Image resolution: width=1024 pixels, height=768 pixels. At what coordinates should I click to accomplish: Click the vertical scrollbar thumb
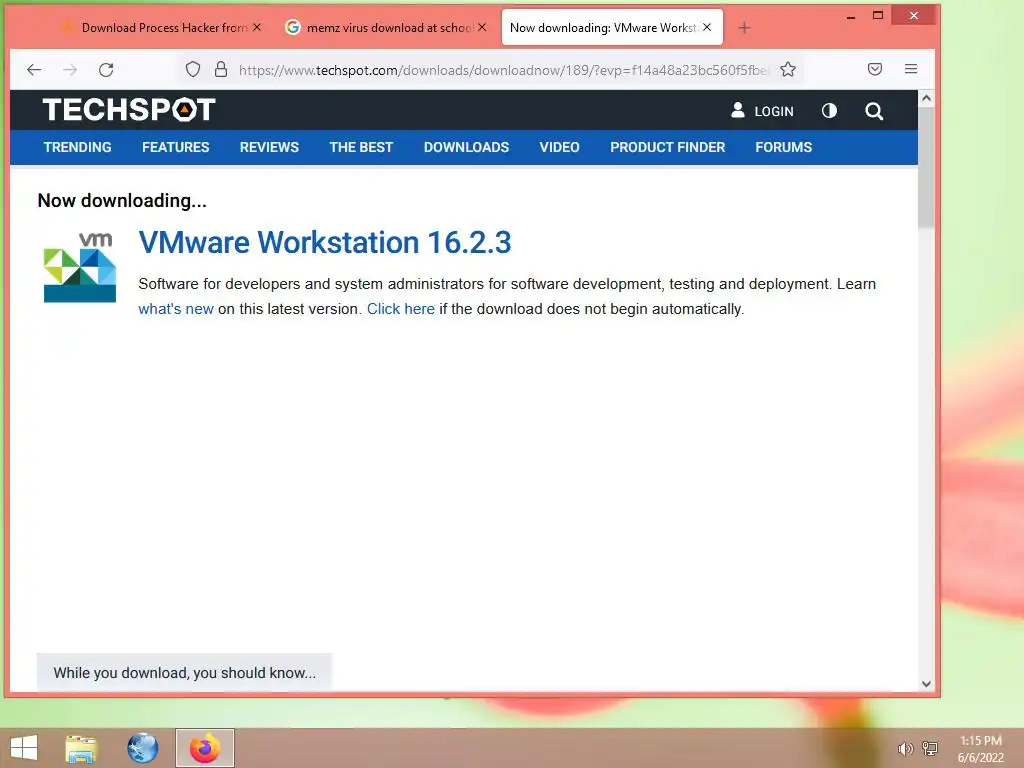click(x=926, y=168)
